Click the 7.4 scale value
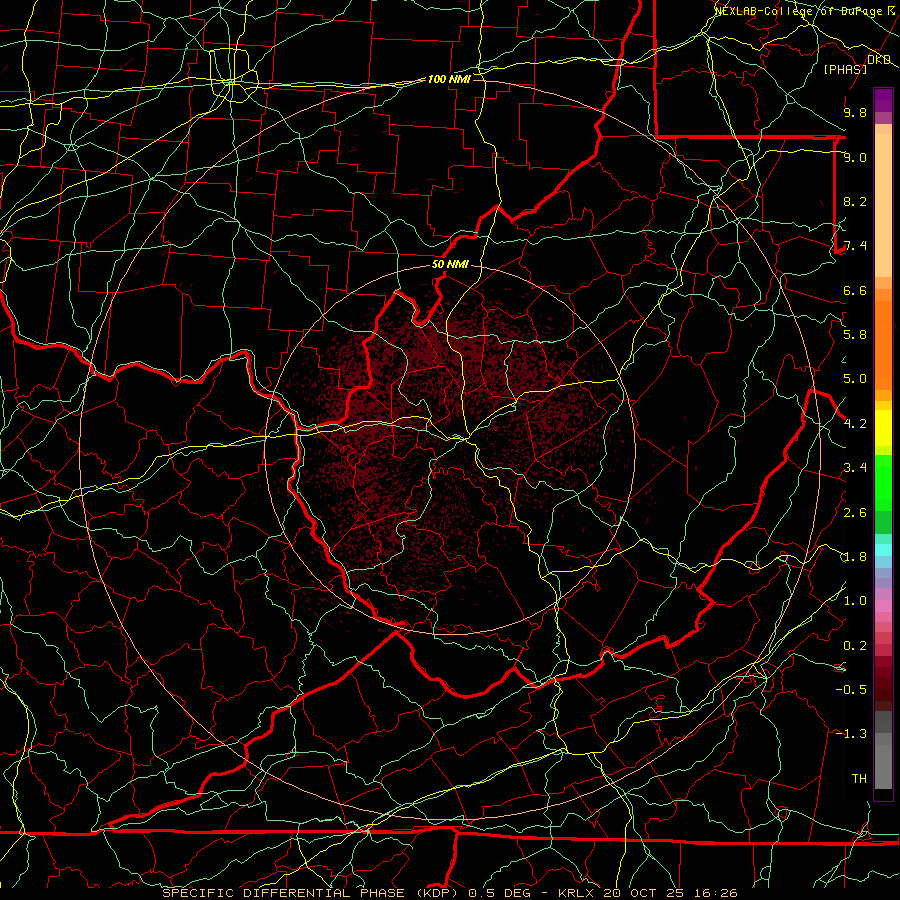 (x=855, y=246)
